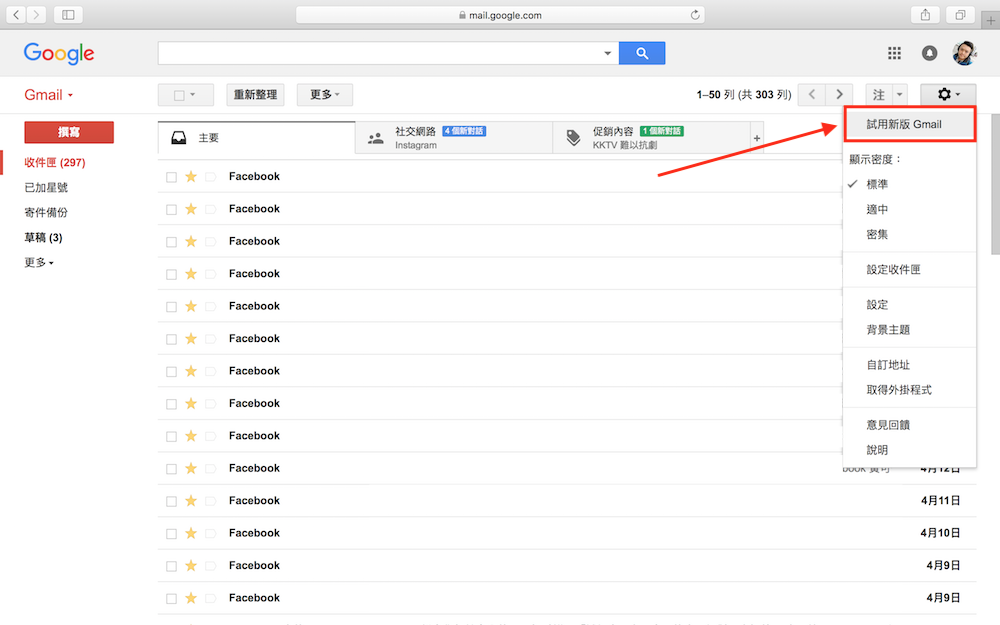Check the Facebook email dated 4月11日
This screenshot has width=1000, height=625.
click(172, 501)
